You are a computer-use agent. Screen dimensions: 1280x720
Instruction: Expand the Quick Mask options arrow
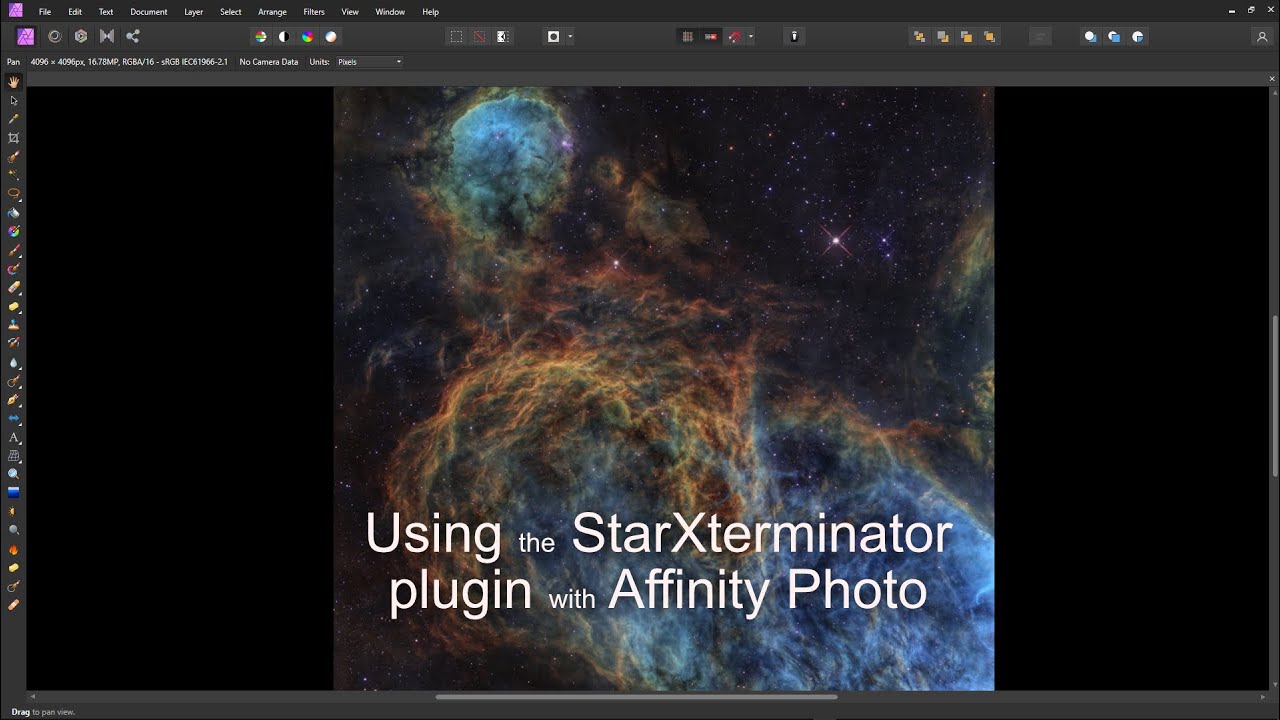click(x=570, y=37)
